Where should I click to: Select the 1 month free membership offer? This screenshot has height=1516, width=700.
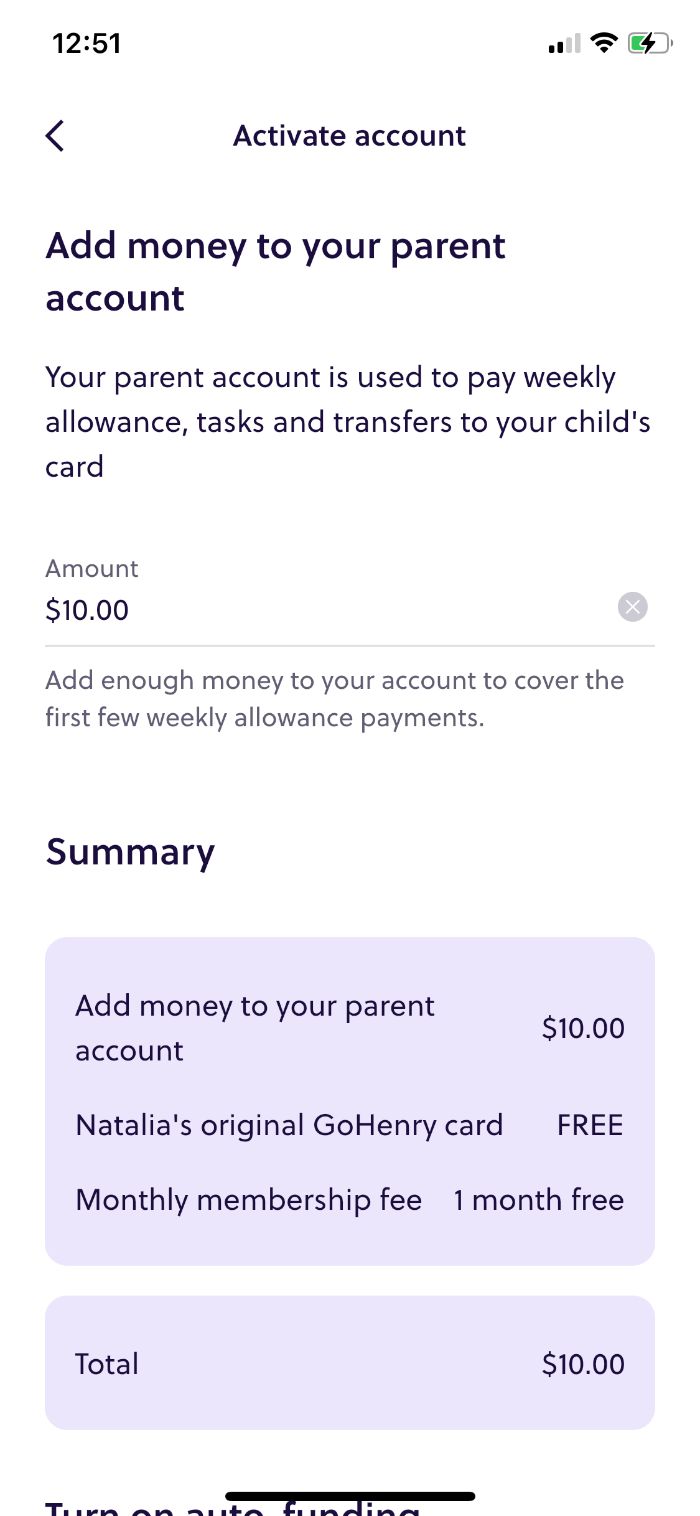538,1199
